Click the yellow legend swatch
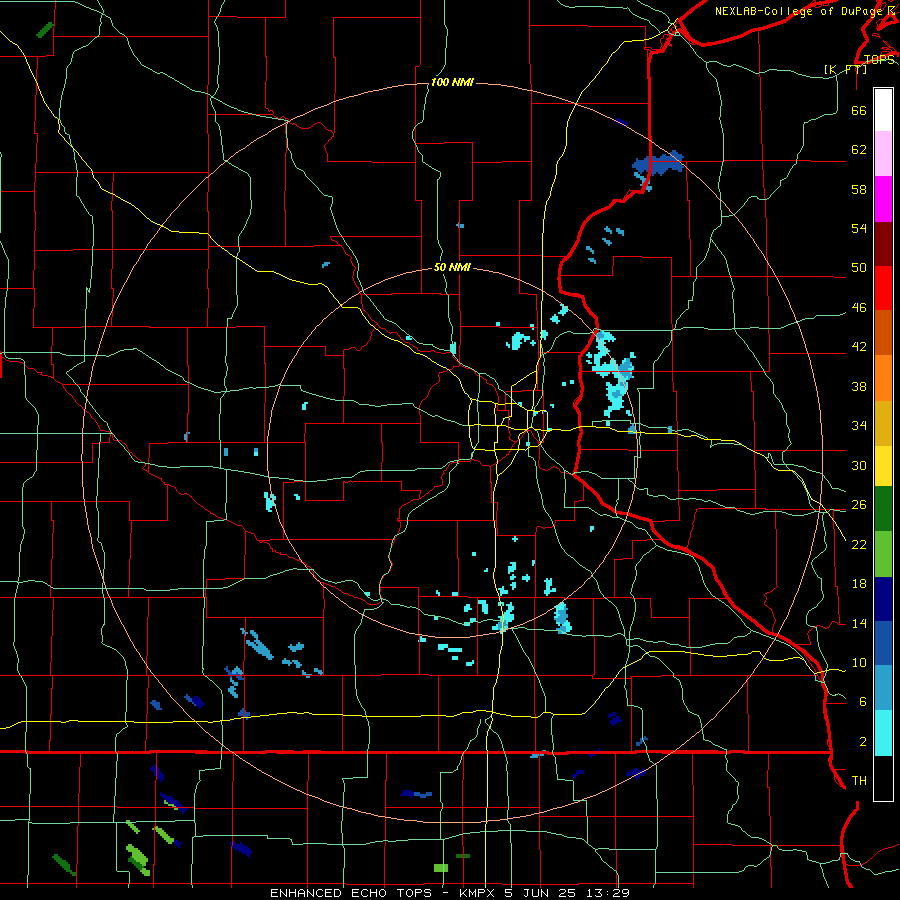Screen dimensions: 900x900 [883, 466]
